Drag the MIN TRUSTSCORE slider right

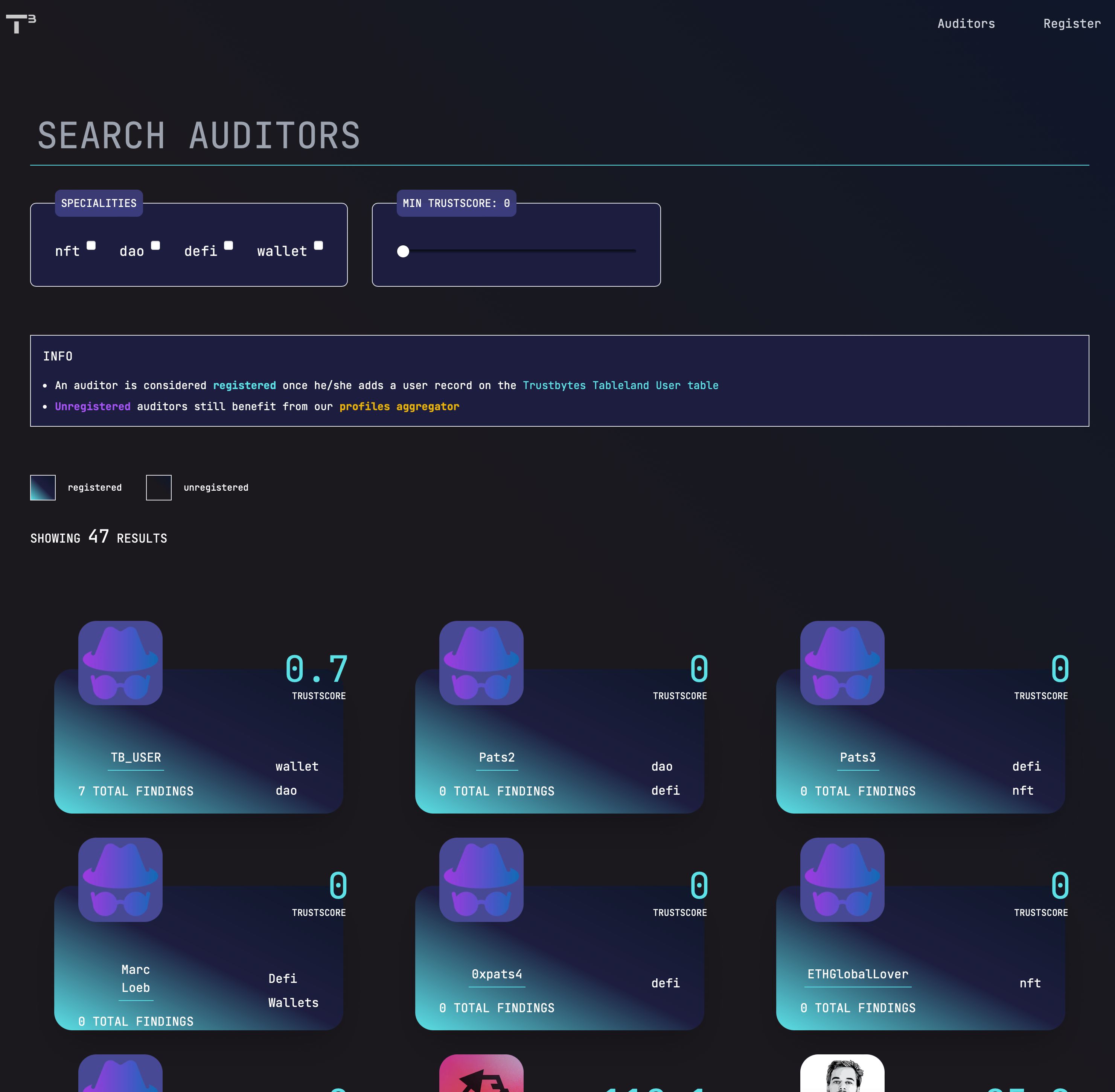(x=404, y=251)
